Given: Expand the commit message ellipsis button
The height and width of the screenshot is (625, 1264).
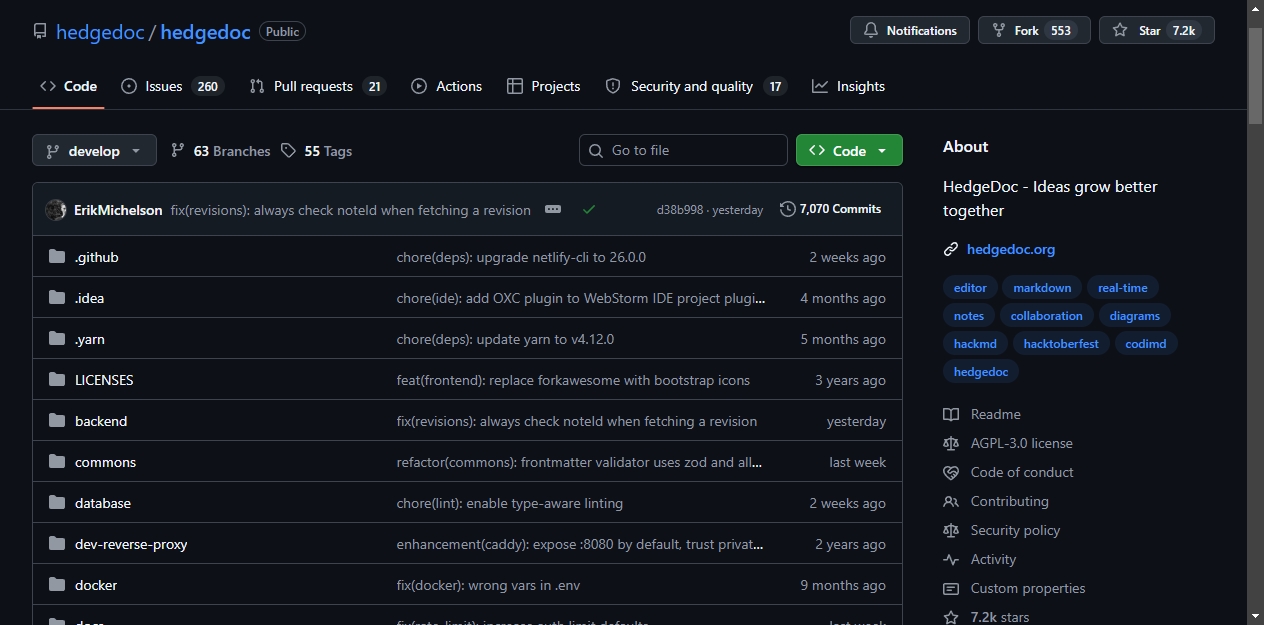Looking at the screenshot, I should point(553,209).
